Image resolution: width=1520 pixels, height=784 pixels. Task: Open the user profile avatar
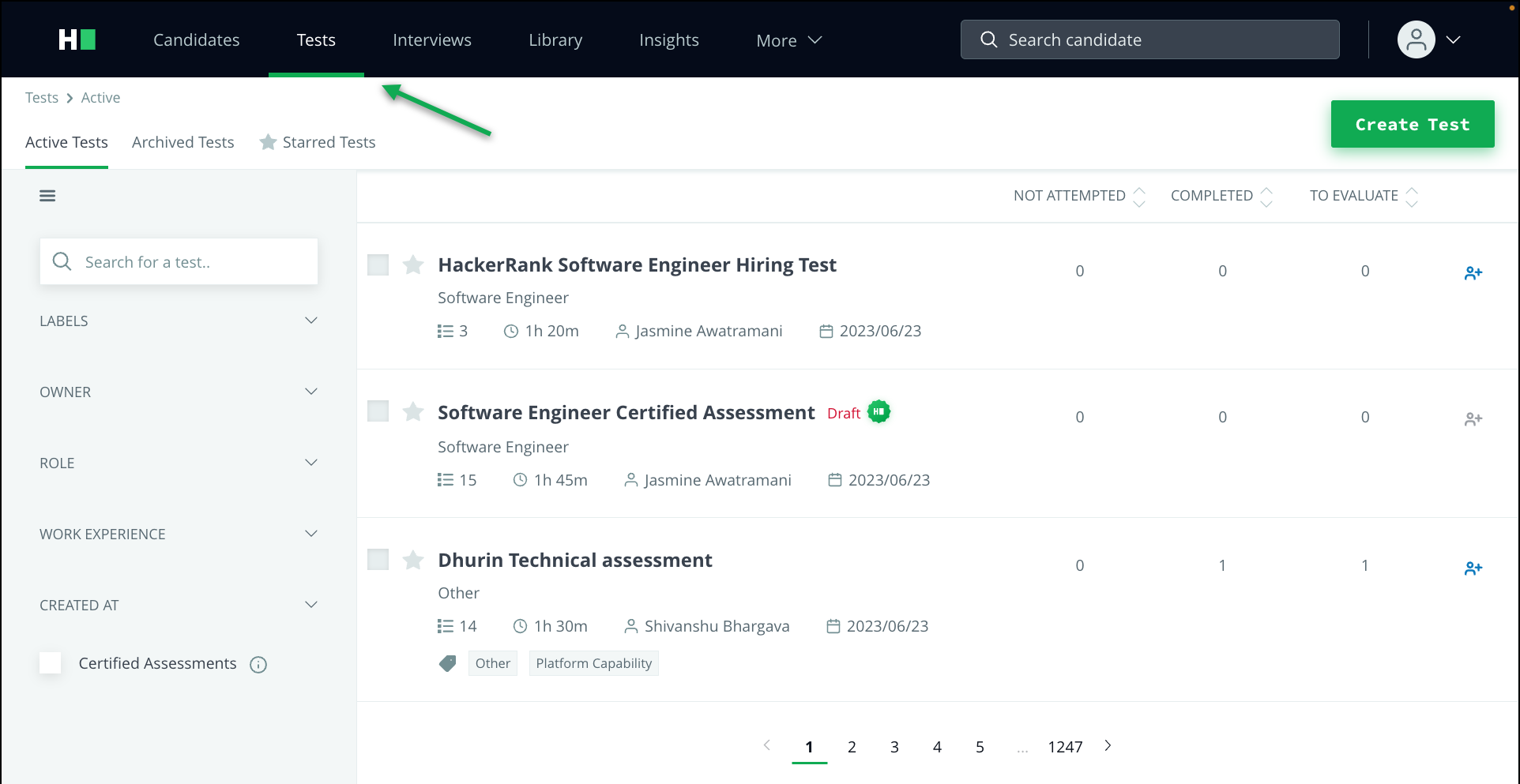point(1416,39)
